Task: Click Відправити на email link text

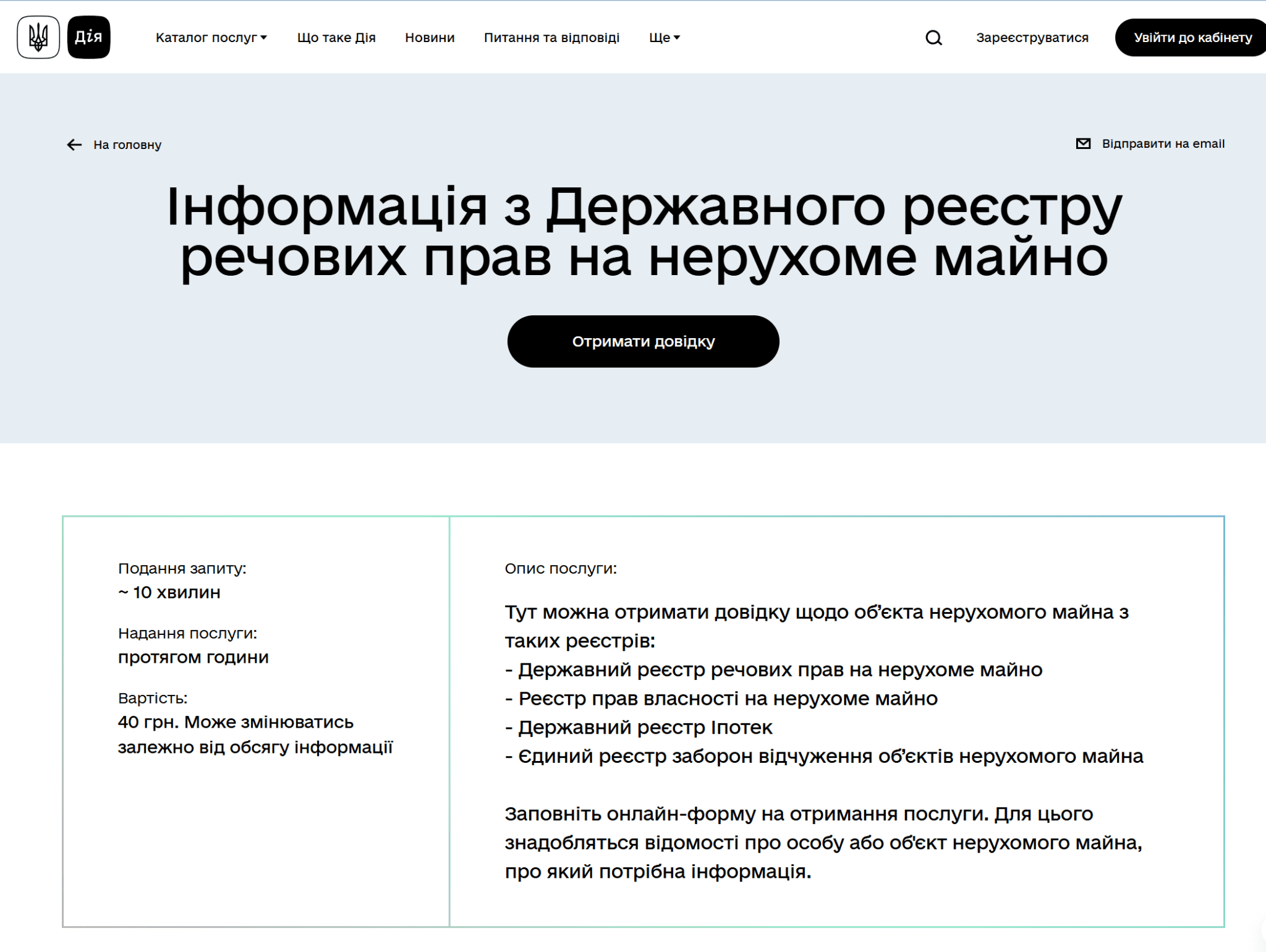Action: [1163, 143]
